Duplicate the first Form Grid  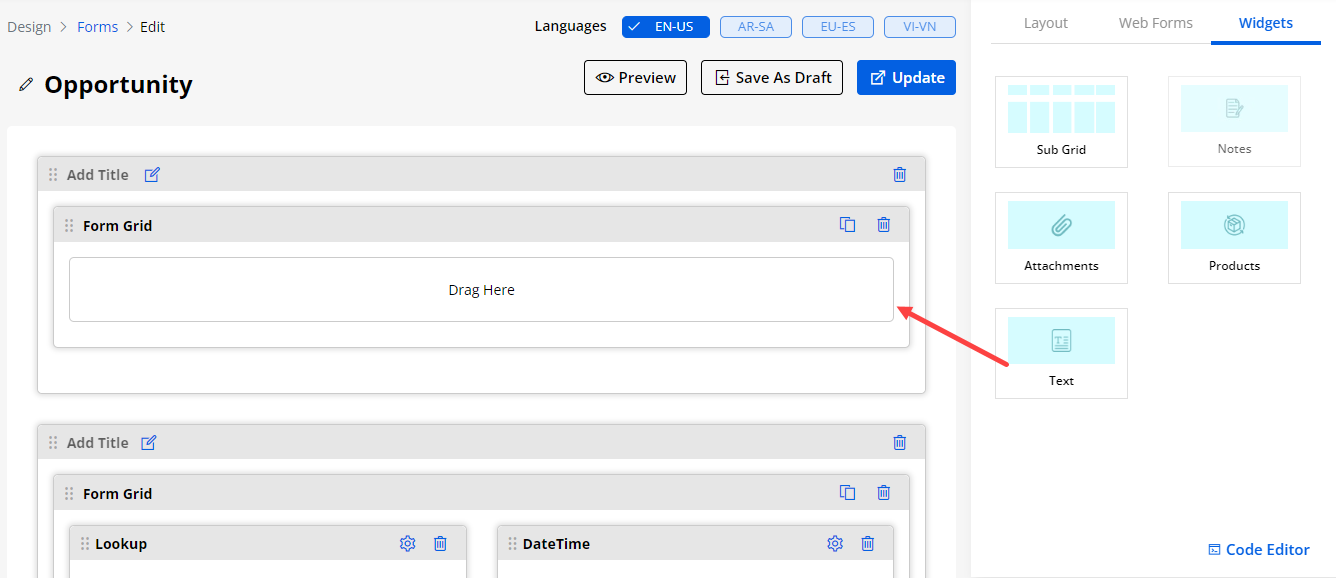coord(847,225)
